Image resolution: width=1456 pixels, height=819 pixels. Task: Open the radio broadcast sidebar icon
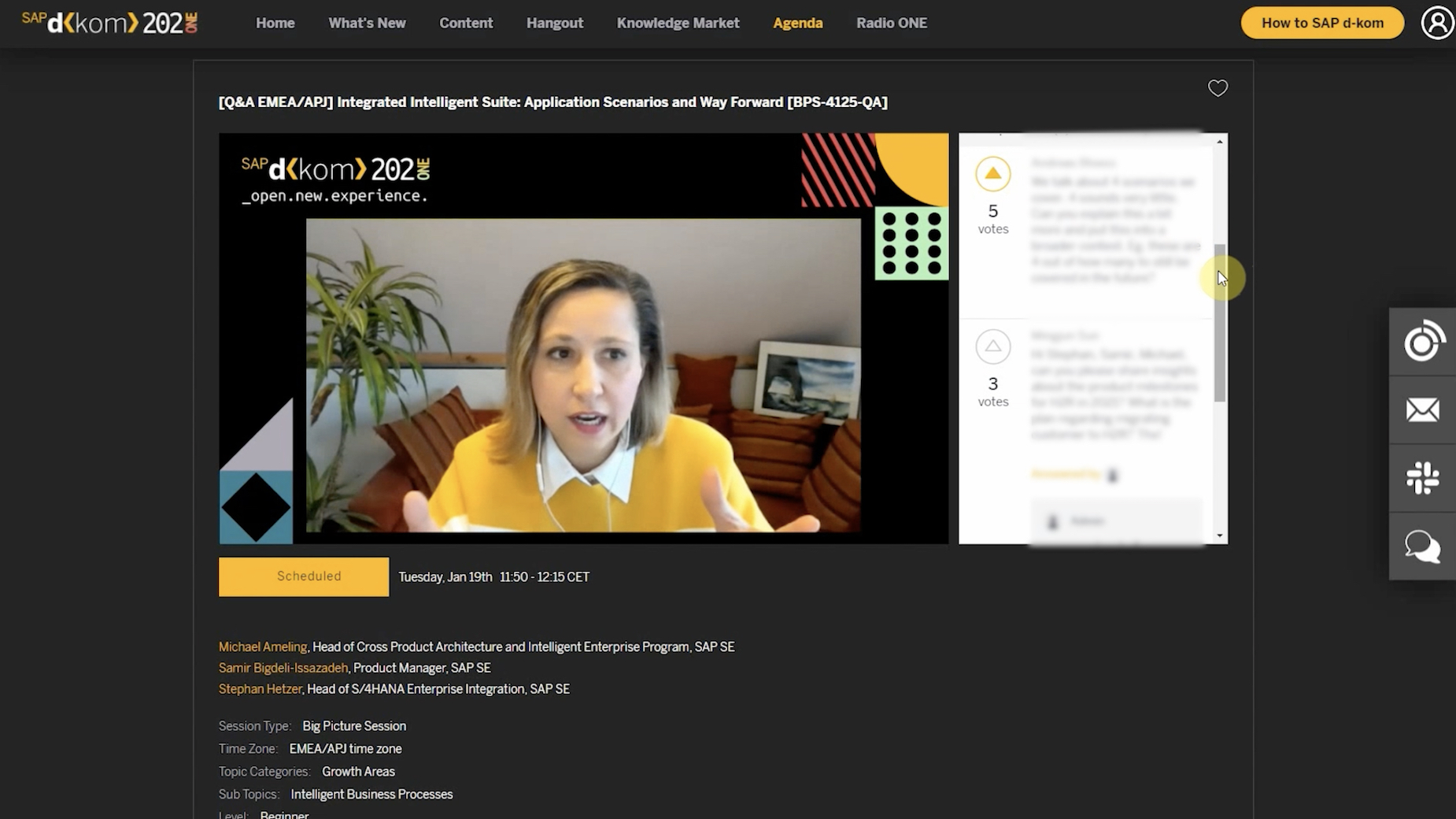(x=1422, y=342)
